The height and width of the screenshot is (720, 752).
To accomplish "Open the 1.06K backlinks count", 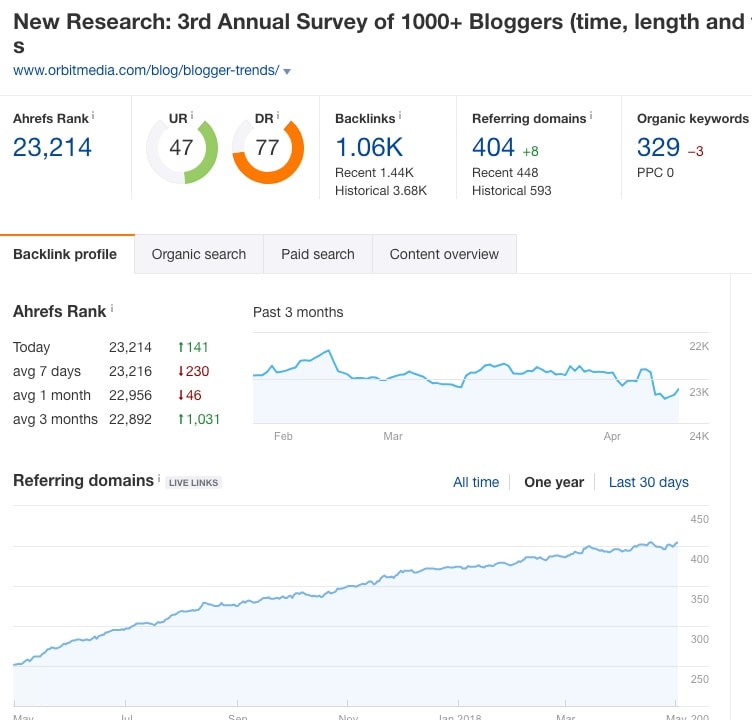I will 369,147.
